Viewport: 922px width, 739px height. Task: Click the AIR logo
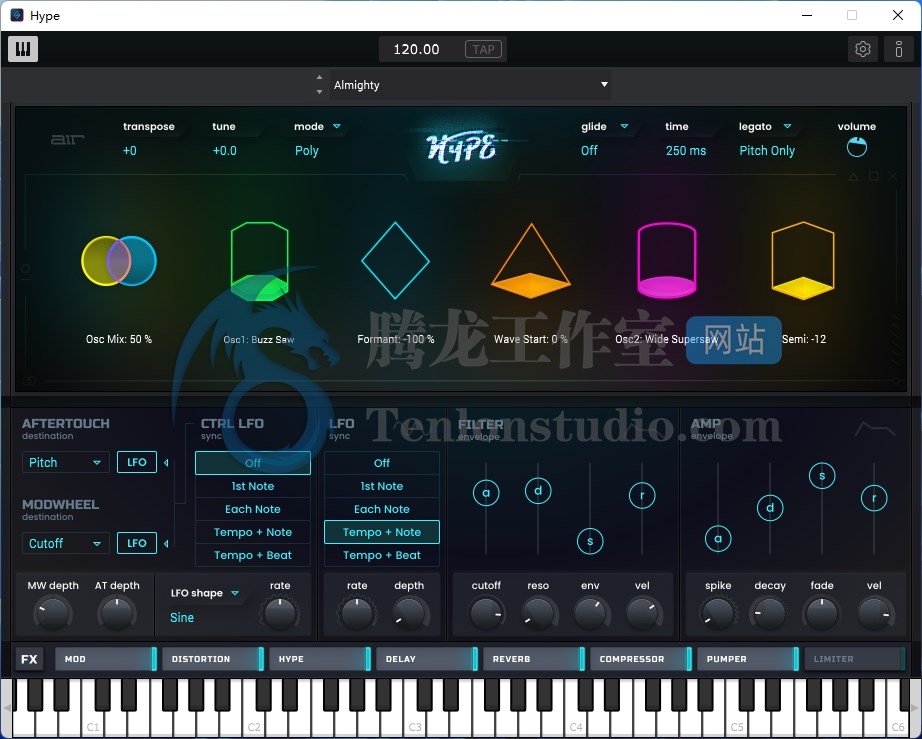pyautogui.click(x=68, y=139)
